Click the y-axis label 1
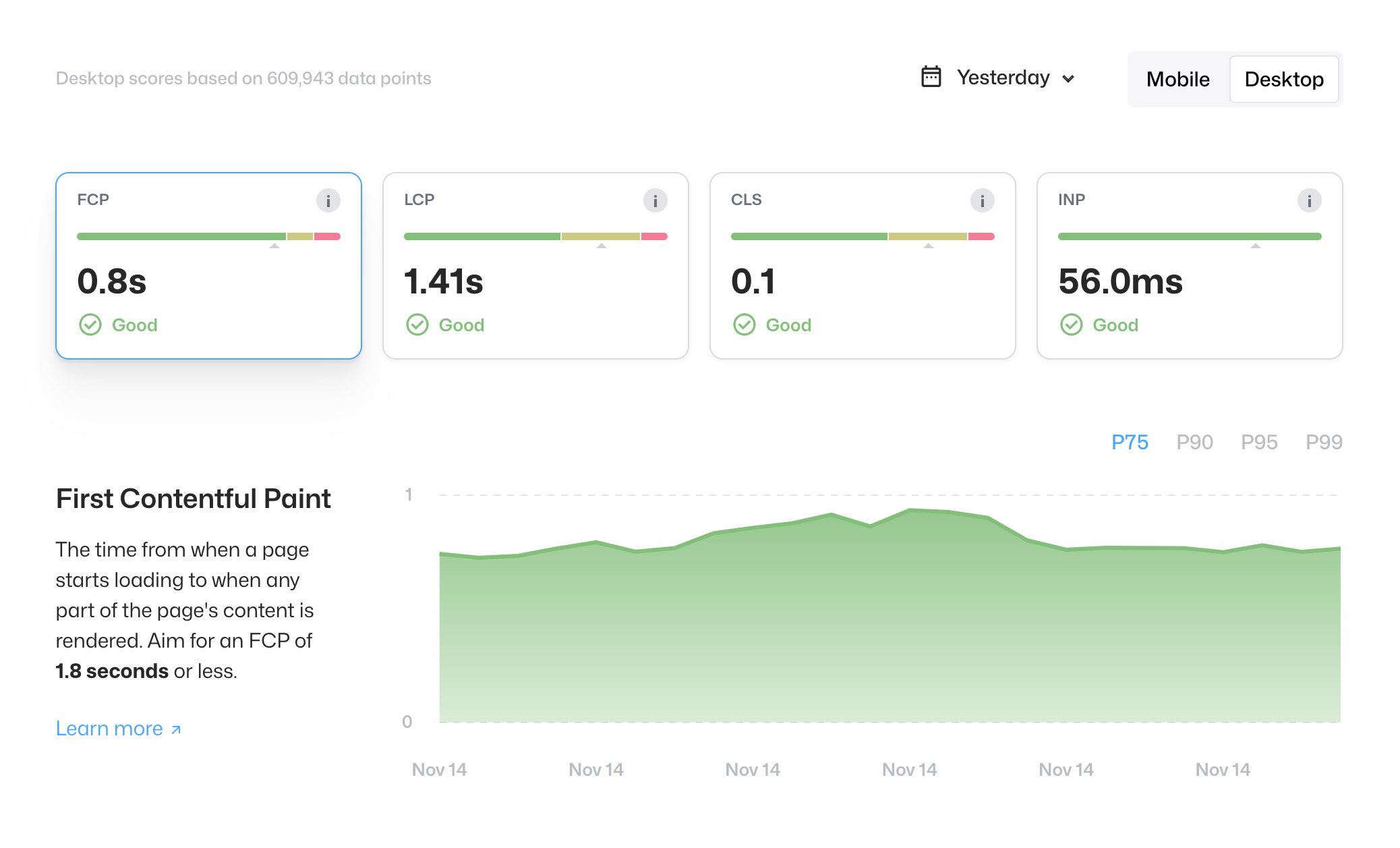 point(409,494)
